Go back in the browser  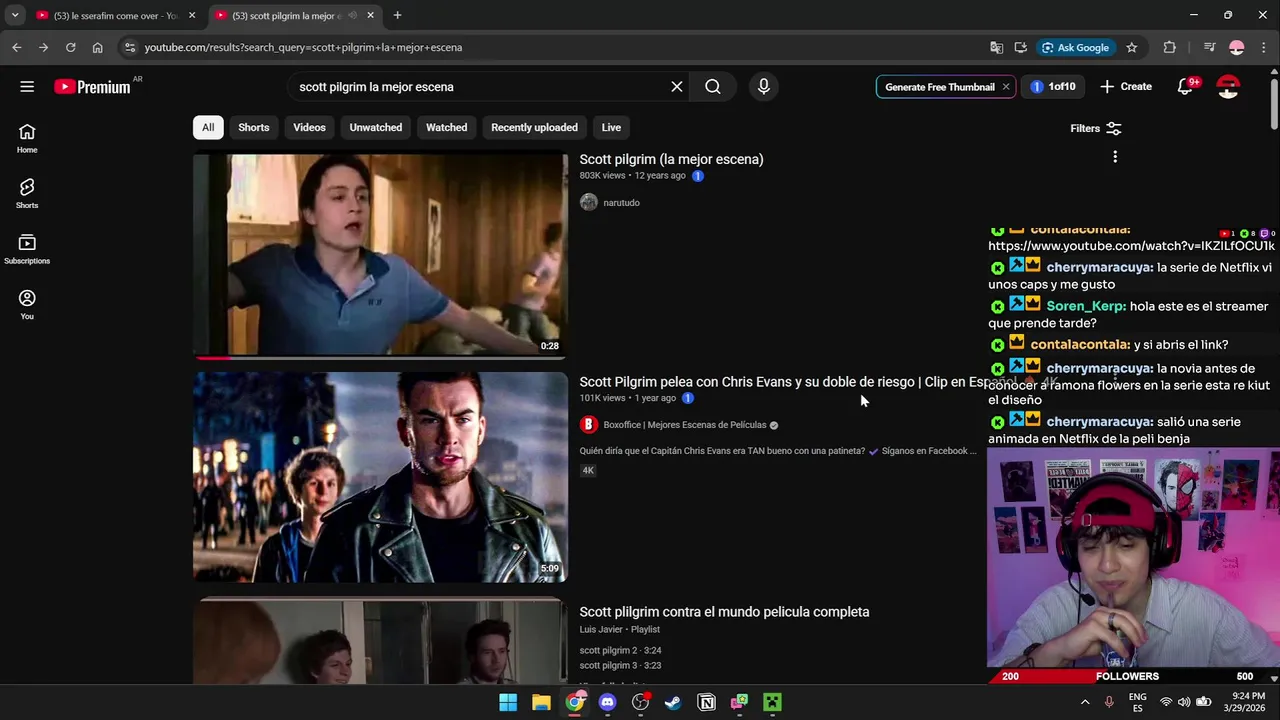[x=17, y=47]
